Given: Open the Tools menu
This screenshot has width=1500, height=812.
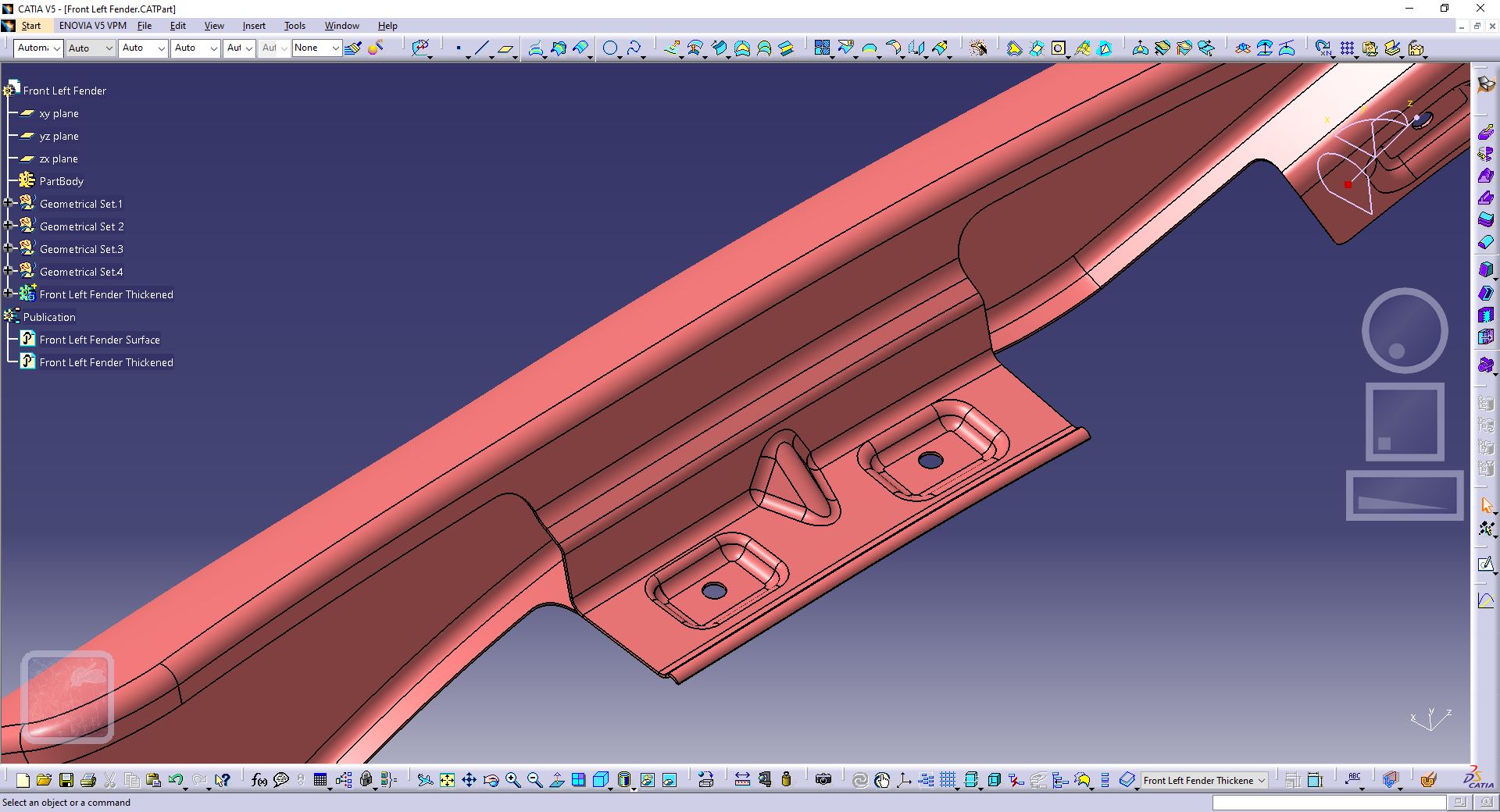Looking at the screenshot, I should 295,26.
